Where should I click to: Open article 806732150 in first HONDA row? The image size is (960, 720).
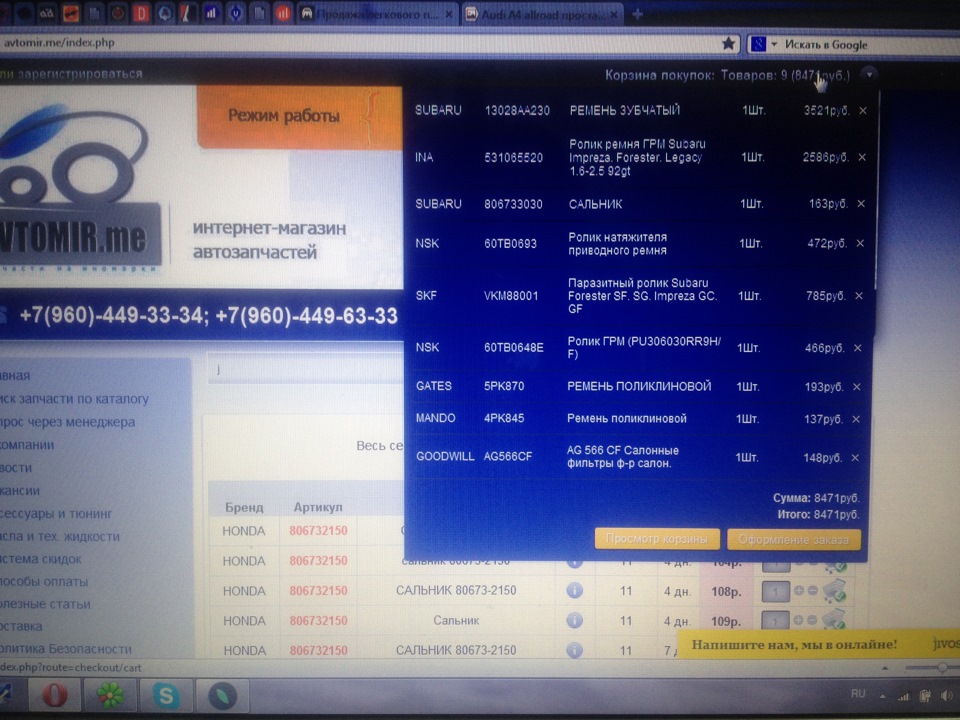[x=318, y=531]
